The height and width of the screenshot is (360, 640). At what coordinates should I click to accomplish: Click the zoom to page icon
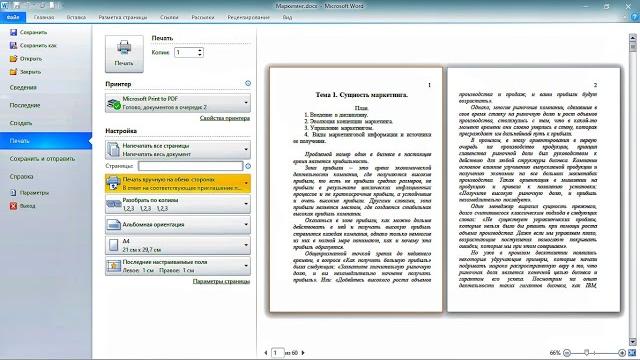[632, 353]
